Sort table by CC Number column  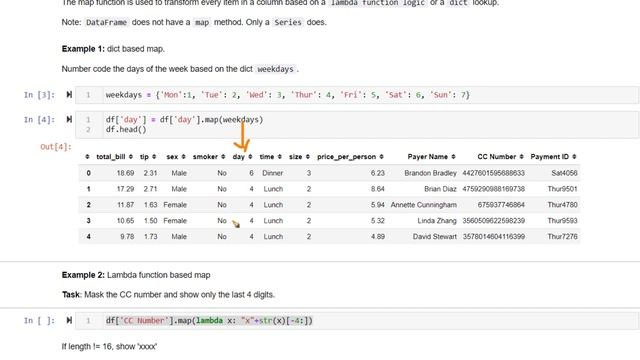[x=521, y=157]
